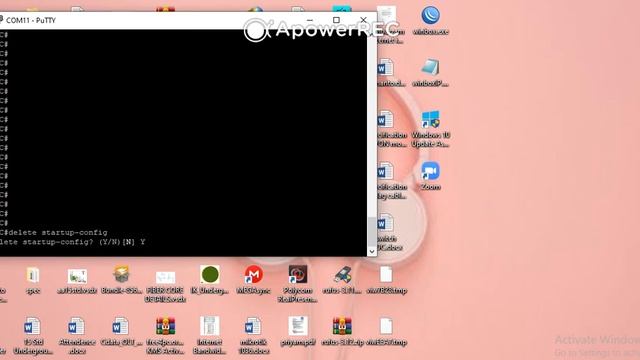Viewport: 640px width, 360px height.
Task: Click the COM11 - PuTTY title bar text
Action: pyautogui.click(x=31, y=20)
